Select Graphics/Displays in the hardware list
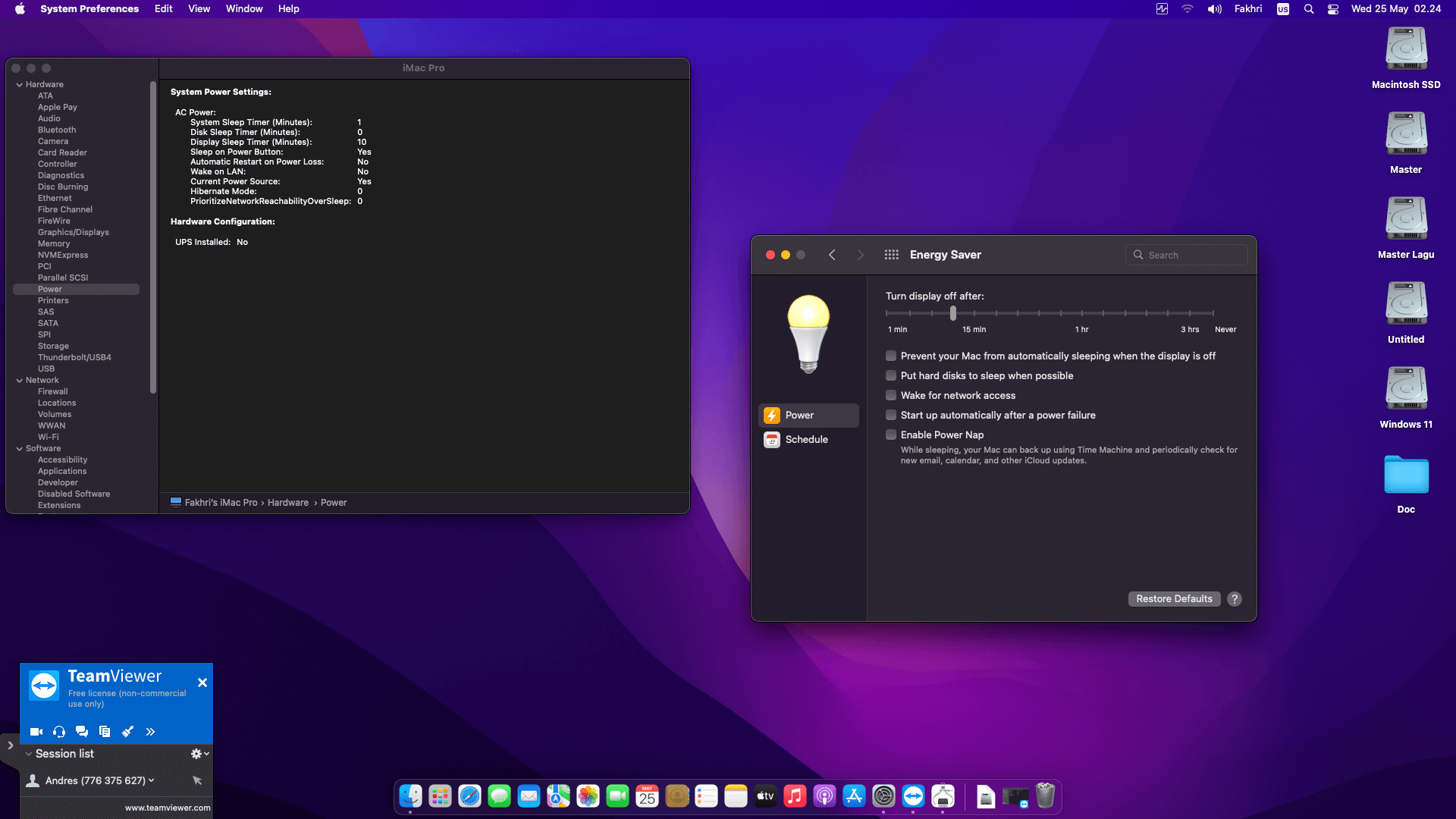Image resolution: width=1456 pixels, height=819 pixels. [74, 233]
